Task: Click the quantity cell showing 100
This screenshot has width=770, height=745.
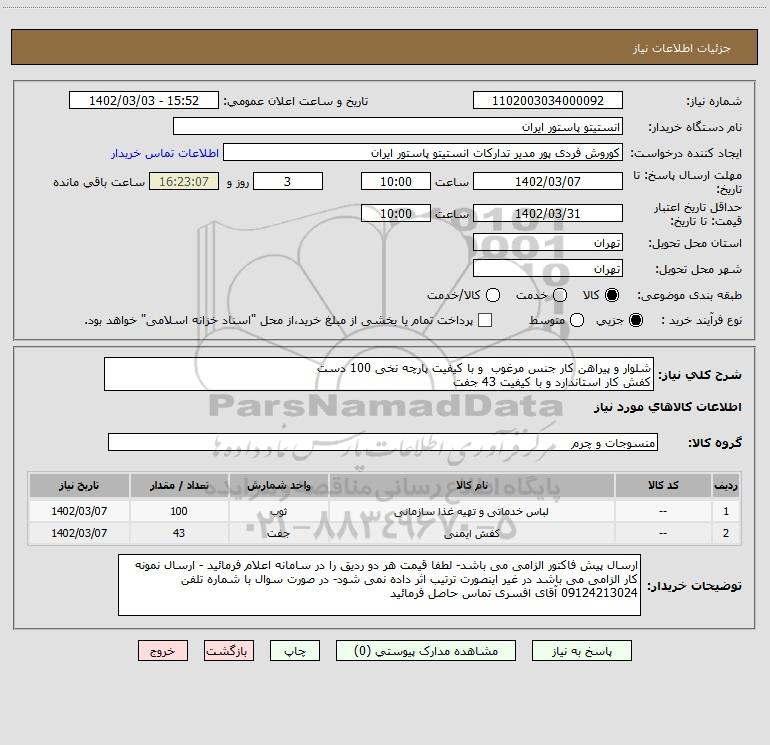Action: (179, 511)
